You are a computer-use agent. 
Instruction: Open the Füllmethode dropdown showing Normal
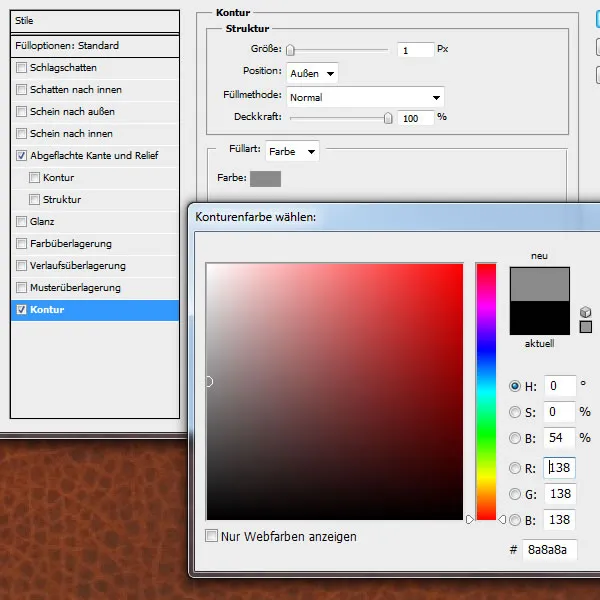[x=365, y=98]
